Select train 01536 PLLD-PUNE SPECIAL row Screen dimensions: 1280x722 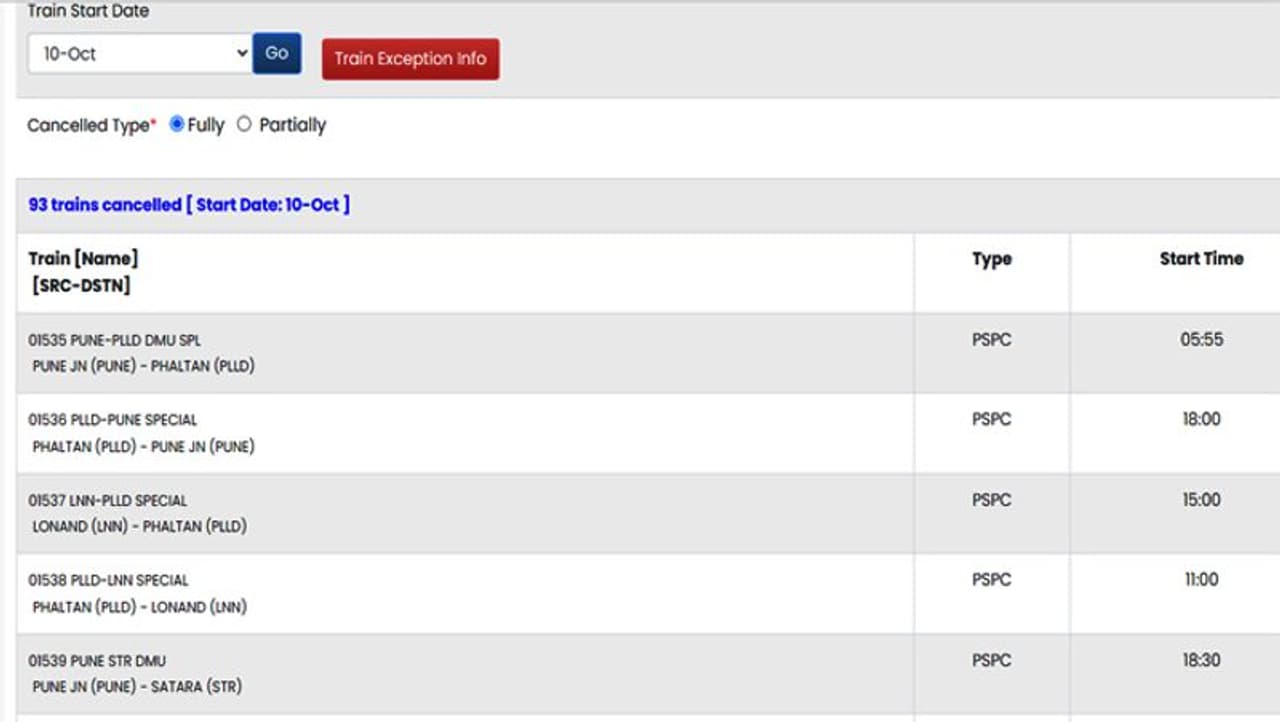(x=112, y=420)
